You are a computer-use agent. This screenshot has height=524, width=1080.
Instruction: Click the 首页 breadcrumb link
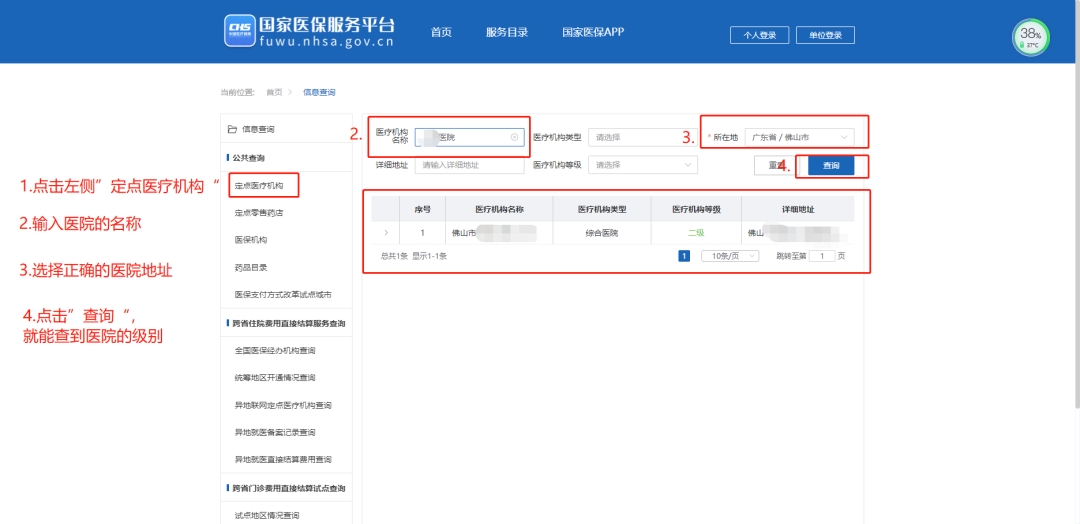[x=274, y=92]
